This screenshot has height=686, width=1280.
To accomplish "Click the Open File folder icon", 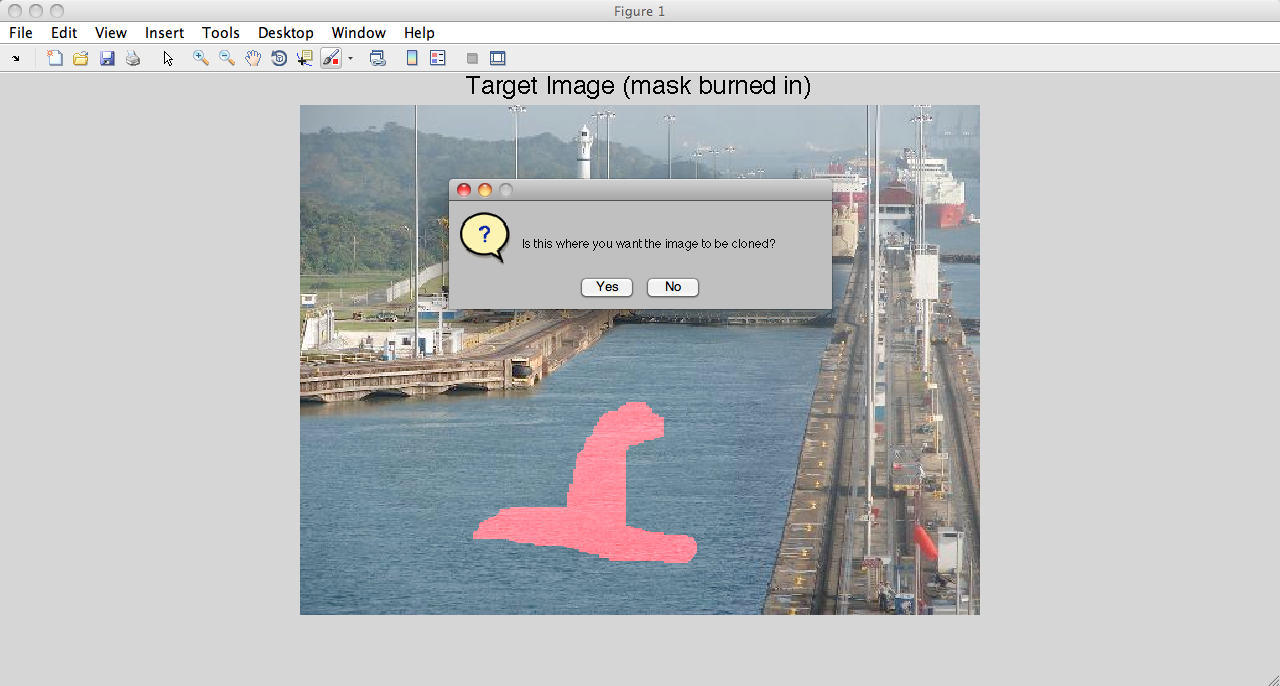I will click(81, 59).
